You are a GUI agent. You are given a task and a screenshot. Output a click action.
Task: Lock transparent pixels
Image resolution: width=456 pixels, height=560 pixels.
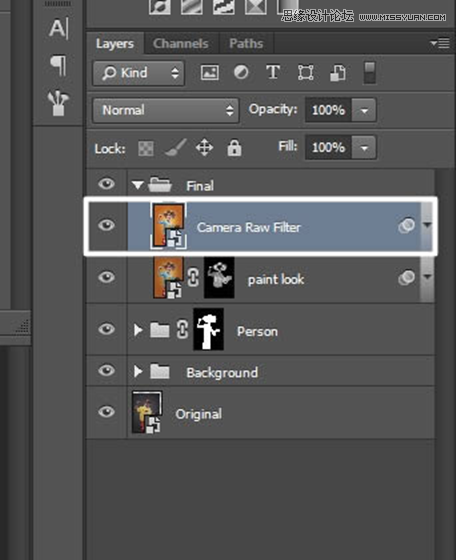[x=146, y=149]
